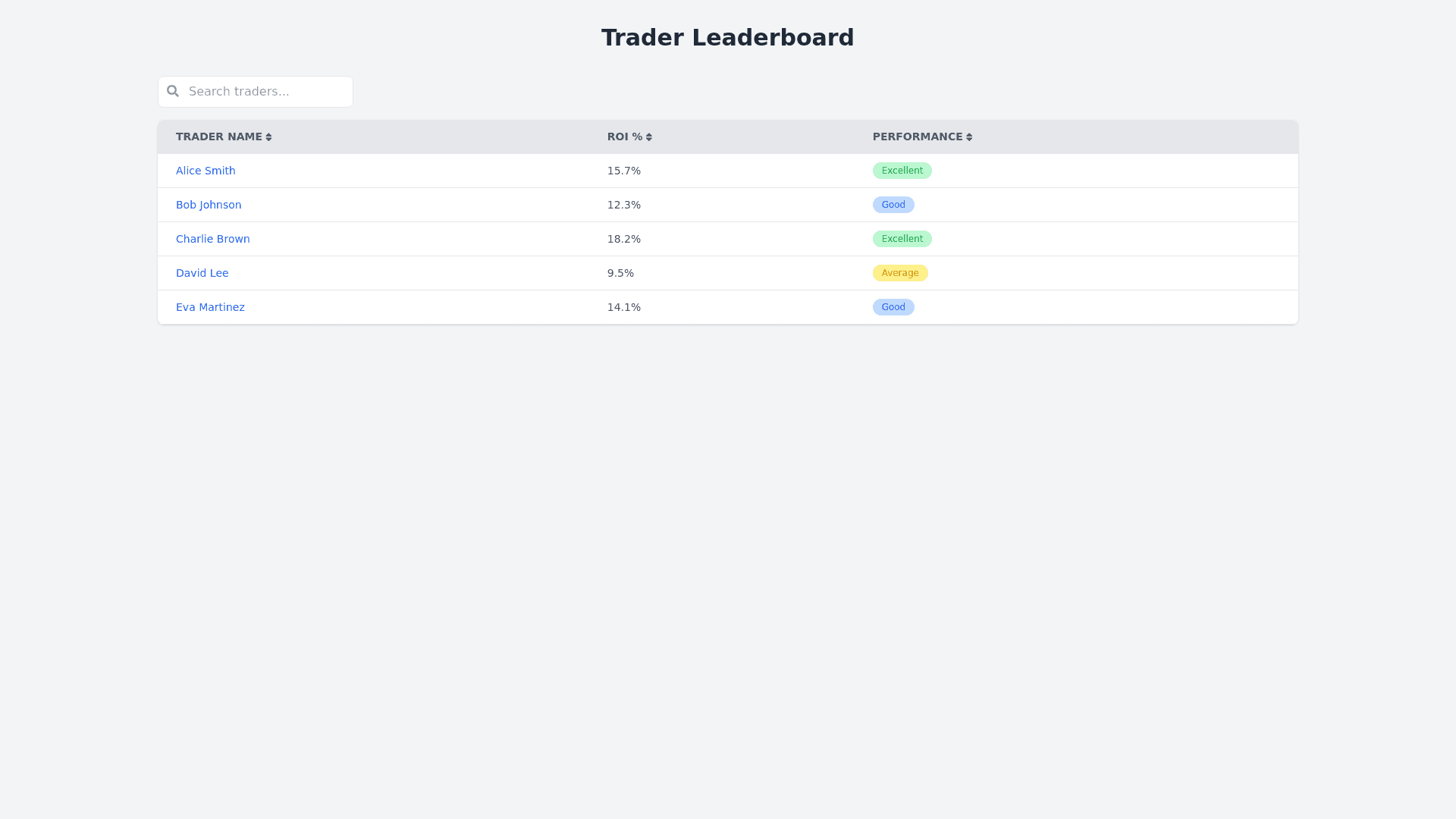Open Charlie Brown's trader link
The width and height of the screenshot is (1456, 819).
[212, 239]
